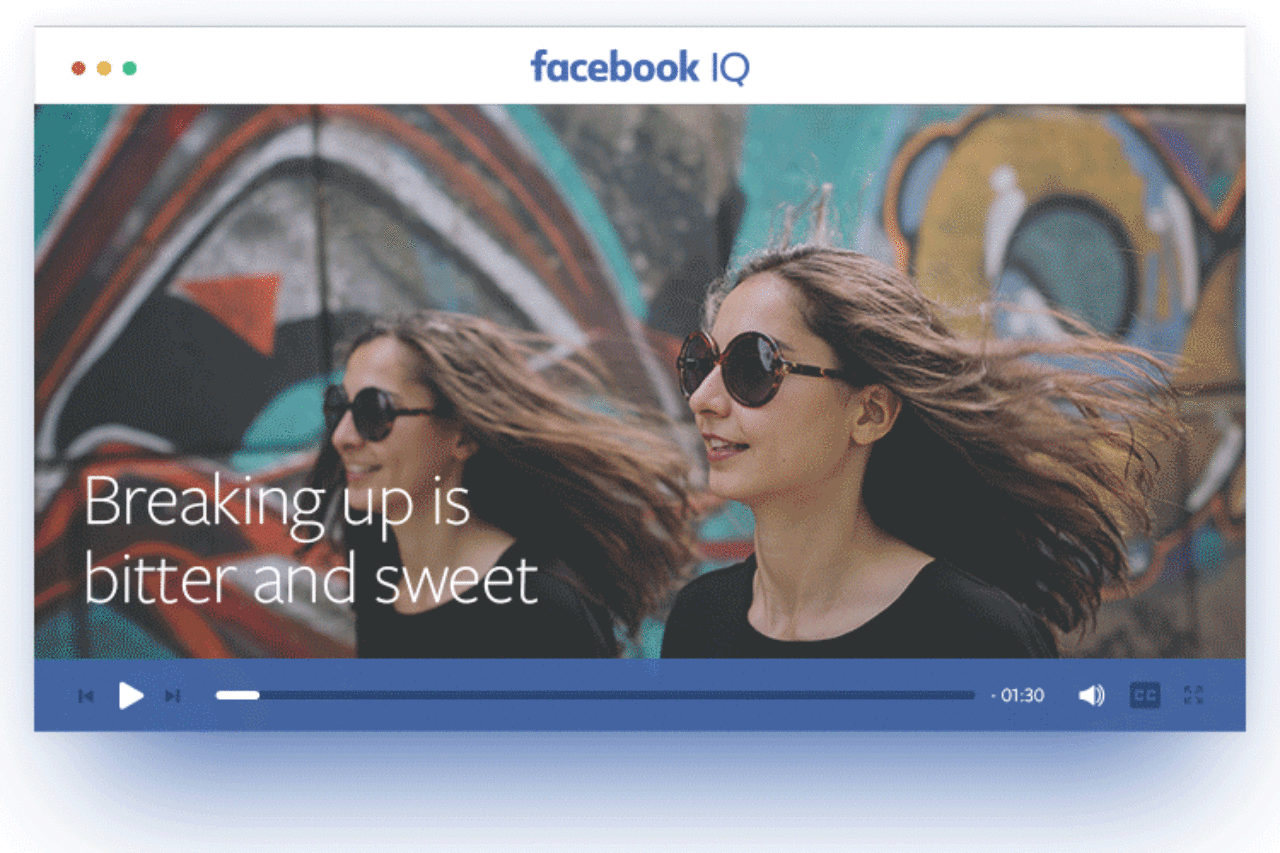Click the green window dot
This screenshot has width=1280, height=853.
(x=129, y=68)
